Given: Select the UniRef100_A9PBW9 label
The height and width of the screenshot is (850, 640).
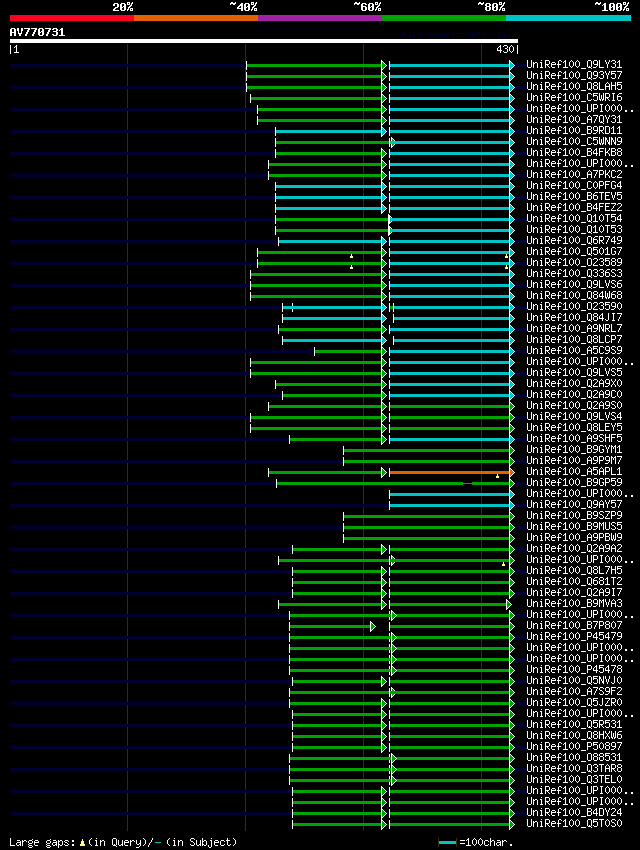Looking at the screenshot, I should [x=574, y=537].
